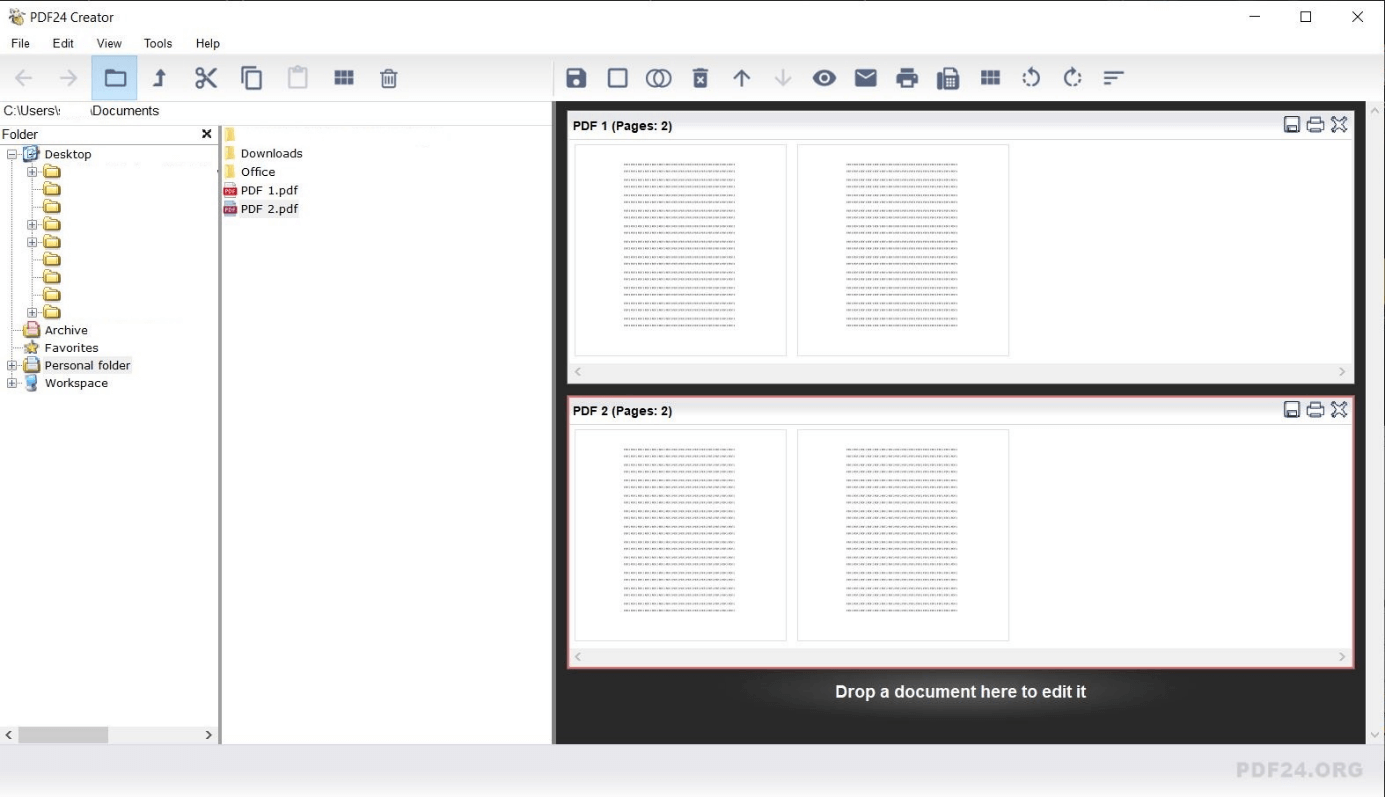Merge documents with overlapping circles icon
This screenshot has height=797, width=1385.
click(x=658, y=78)
